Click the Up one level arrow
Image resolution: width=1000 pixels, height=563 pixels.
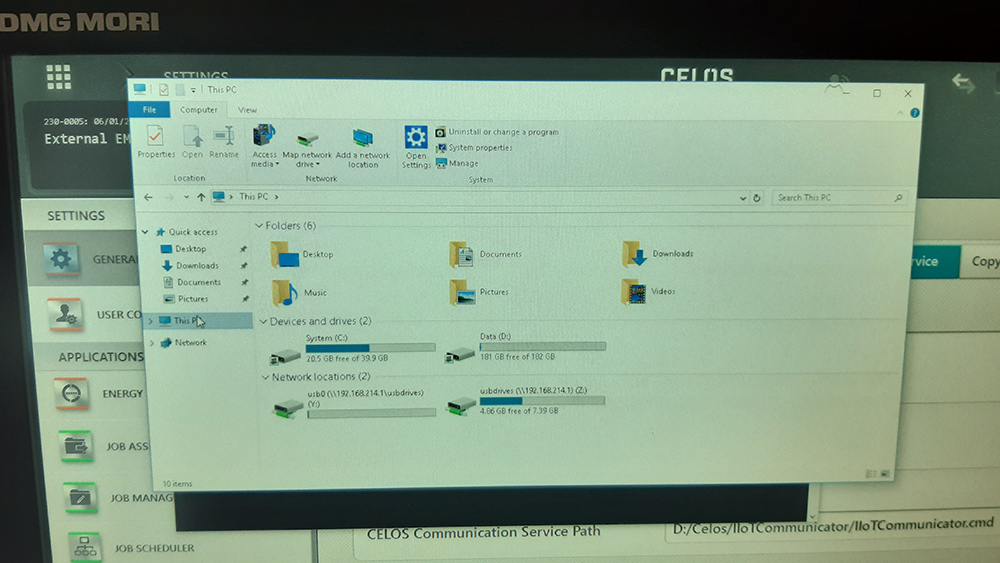201,197
